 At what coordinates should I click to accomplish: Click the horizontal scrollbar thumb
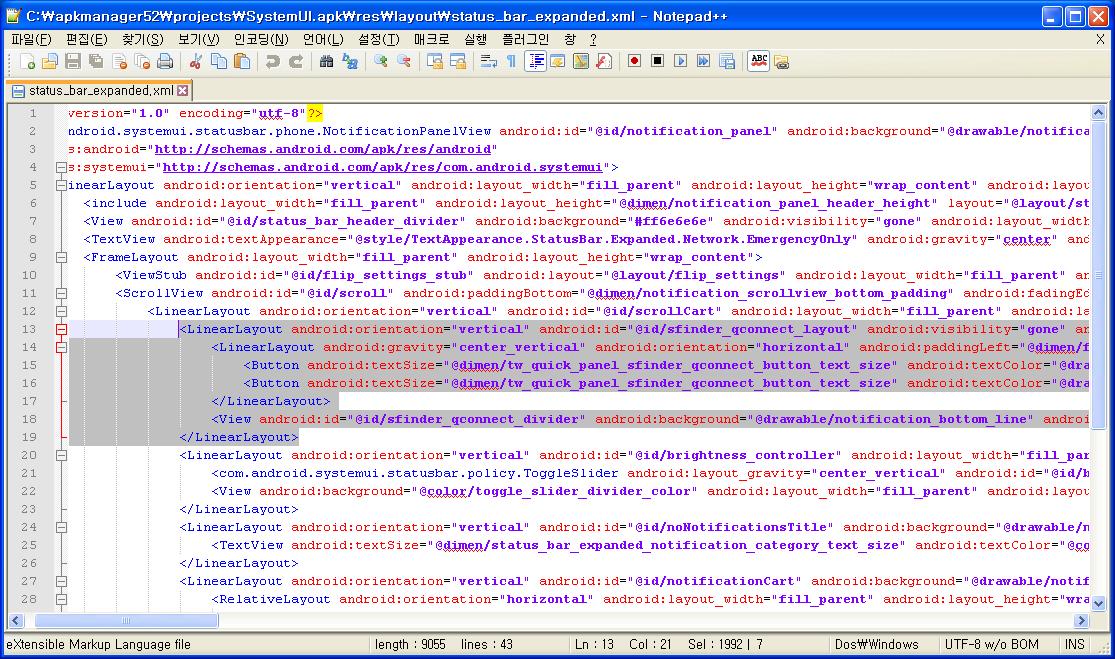(x=125, y=620)
